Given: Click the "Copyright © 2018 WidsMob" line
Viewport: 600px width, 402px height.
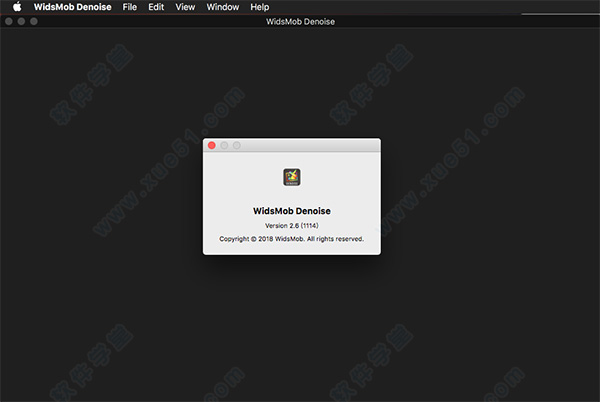Looking at the screenshot, I should tap(292, 239).
